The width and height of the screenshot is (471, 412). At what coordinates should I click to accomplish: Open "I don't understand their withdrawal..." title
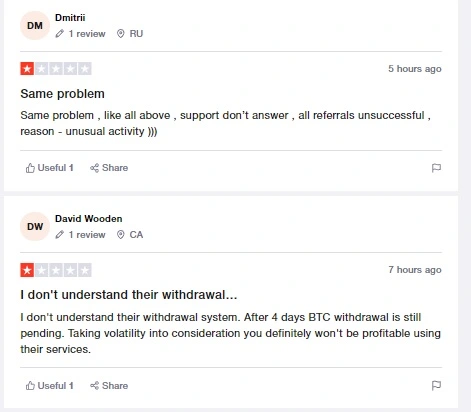[129, 295]
